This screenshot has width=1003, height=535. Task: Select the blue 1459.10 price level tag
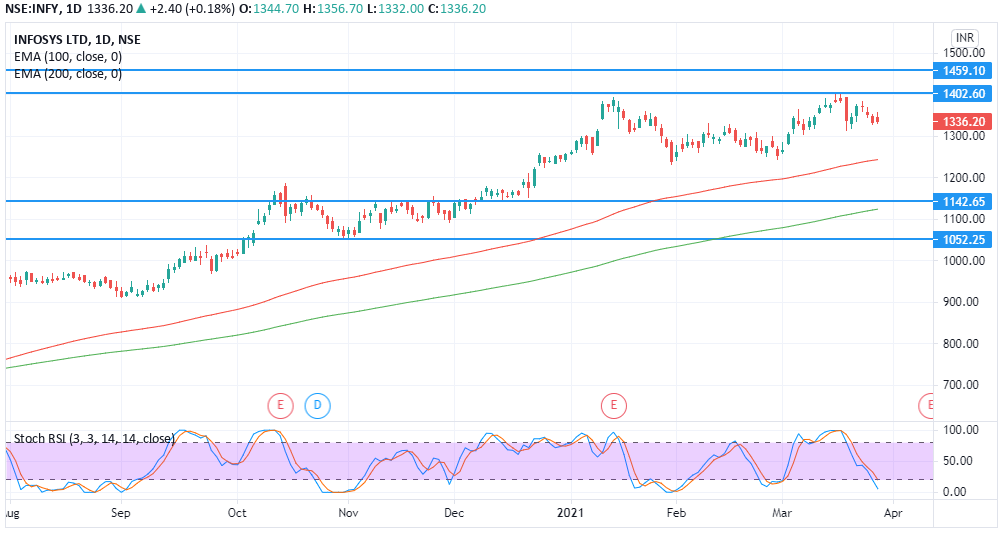(x=963, y=71)
